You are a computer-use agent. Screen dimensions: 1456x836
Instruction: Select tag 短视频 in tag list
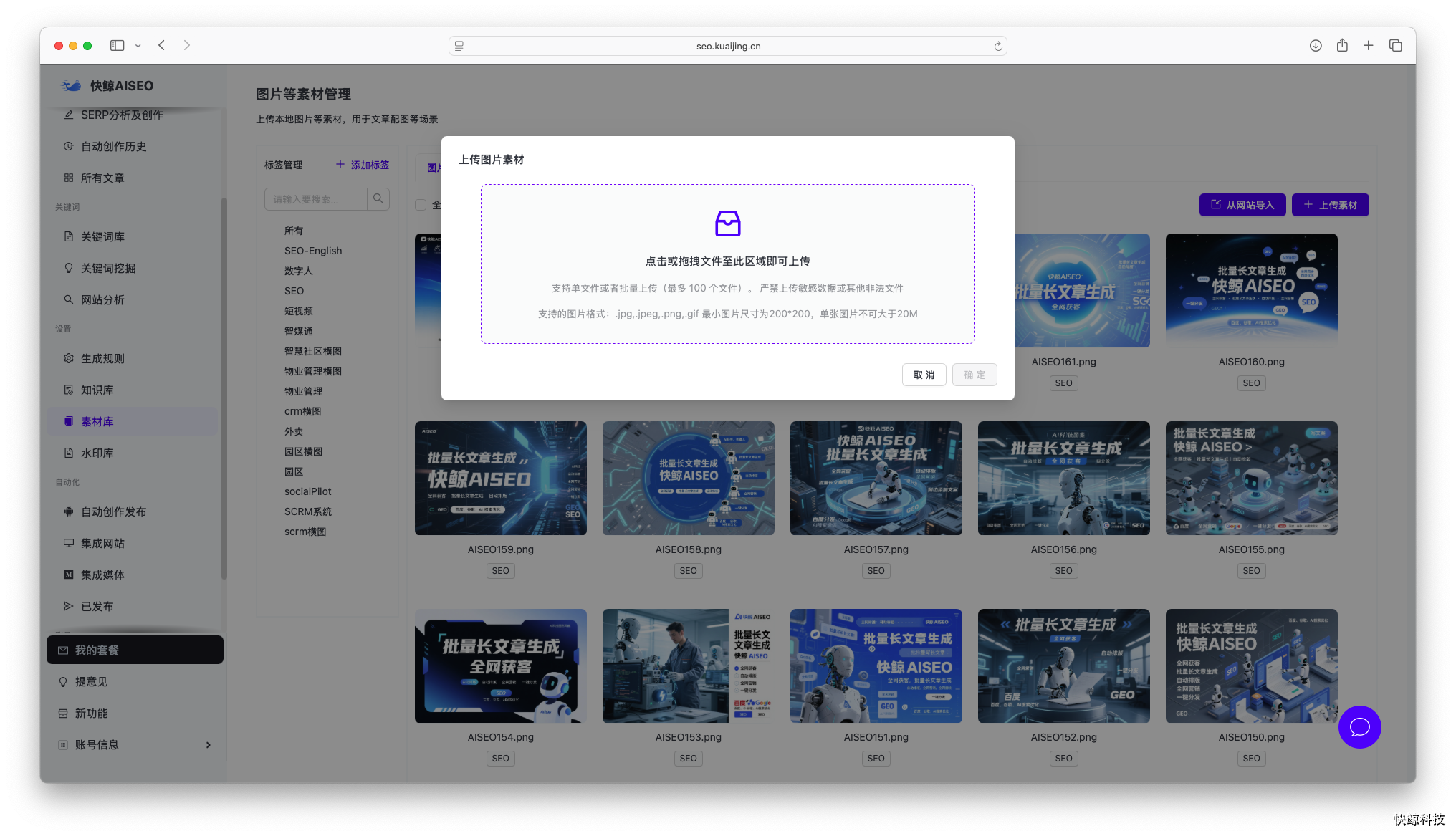299,311
